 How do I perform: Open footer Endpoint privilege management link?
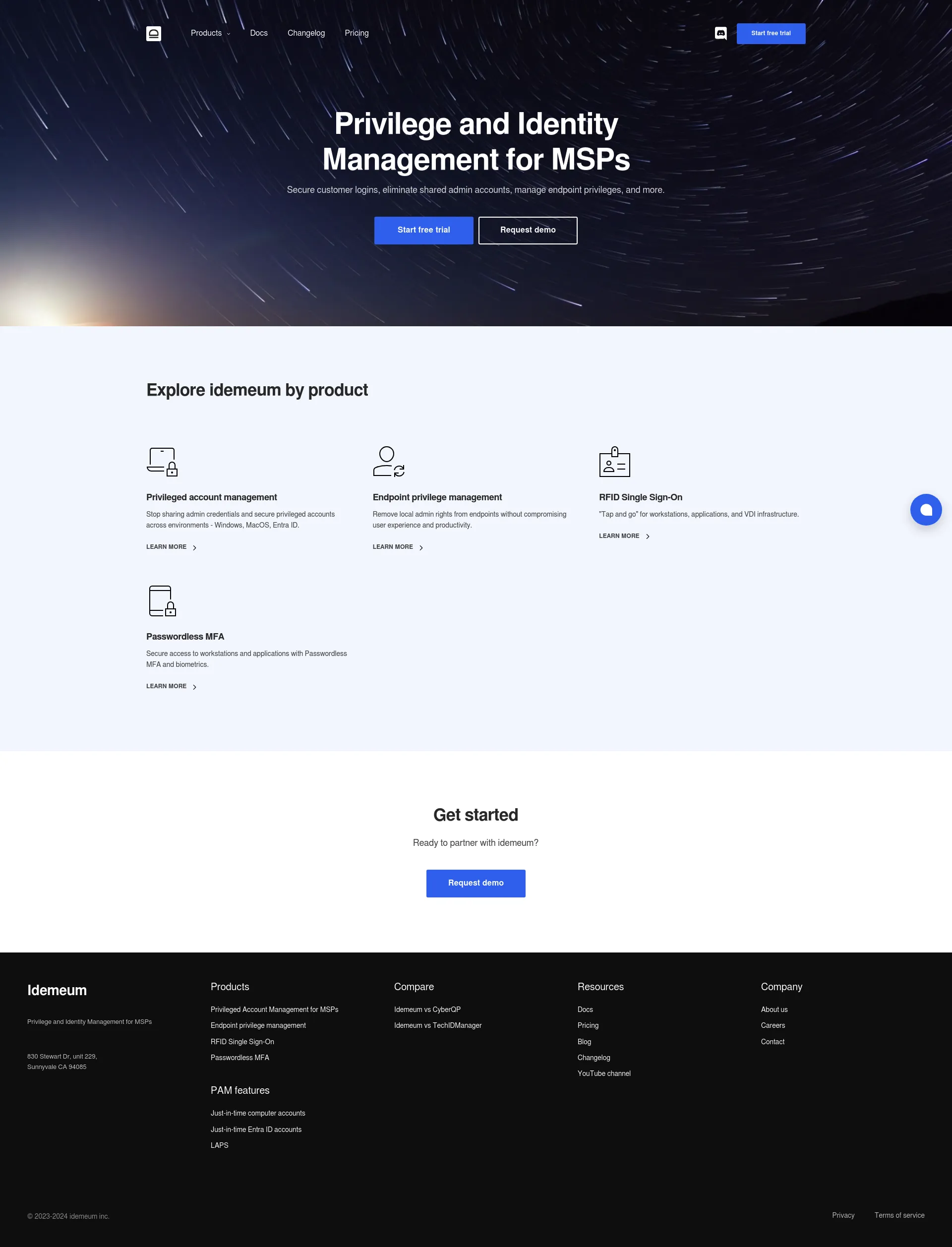coord(258,1025)
